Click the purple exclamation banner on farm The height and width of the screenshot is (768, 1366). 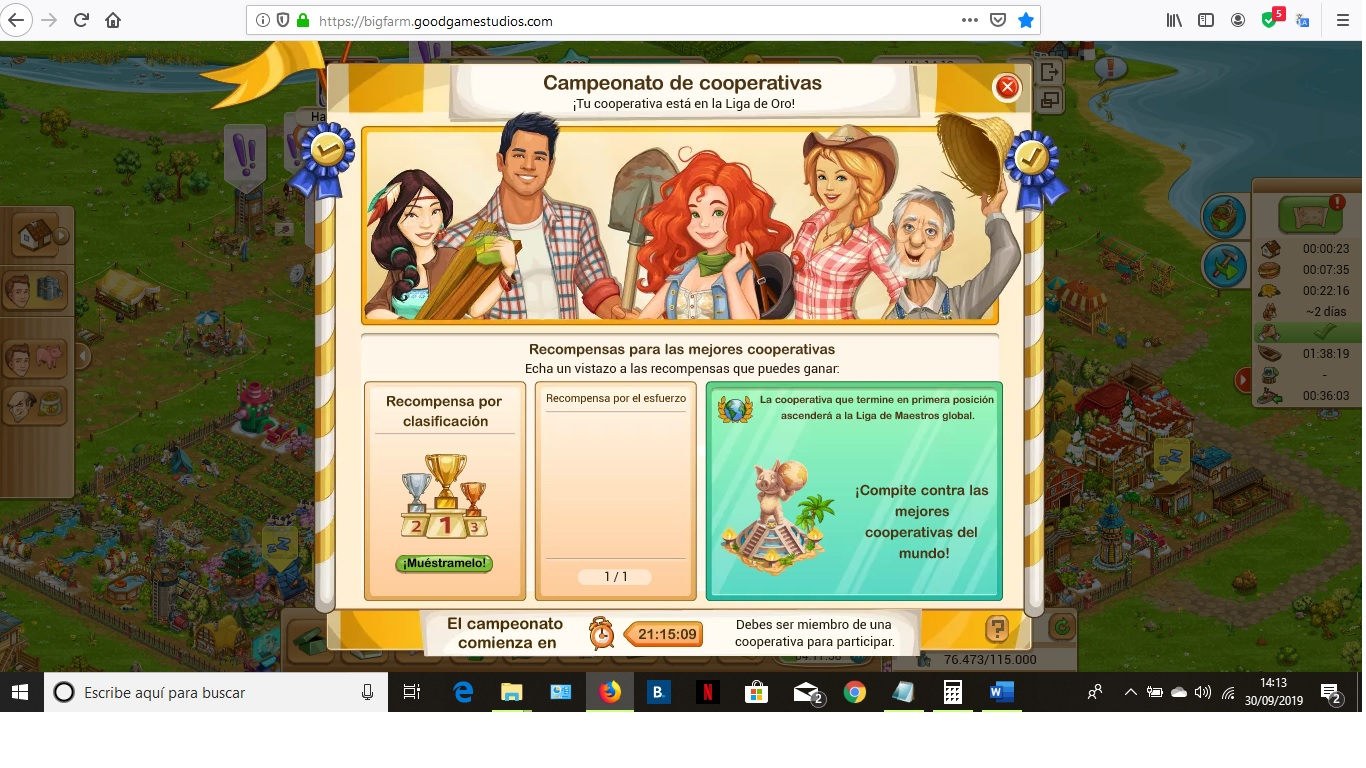pyautogui.click(x=244, y=158)
